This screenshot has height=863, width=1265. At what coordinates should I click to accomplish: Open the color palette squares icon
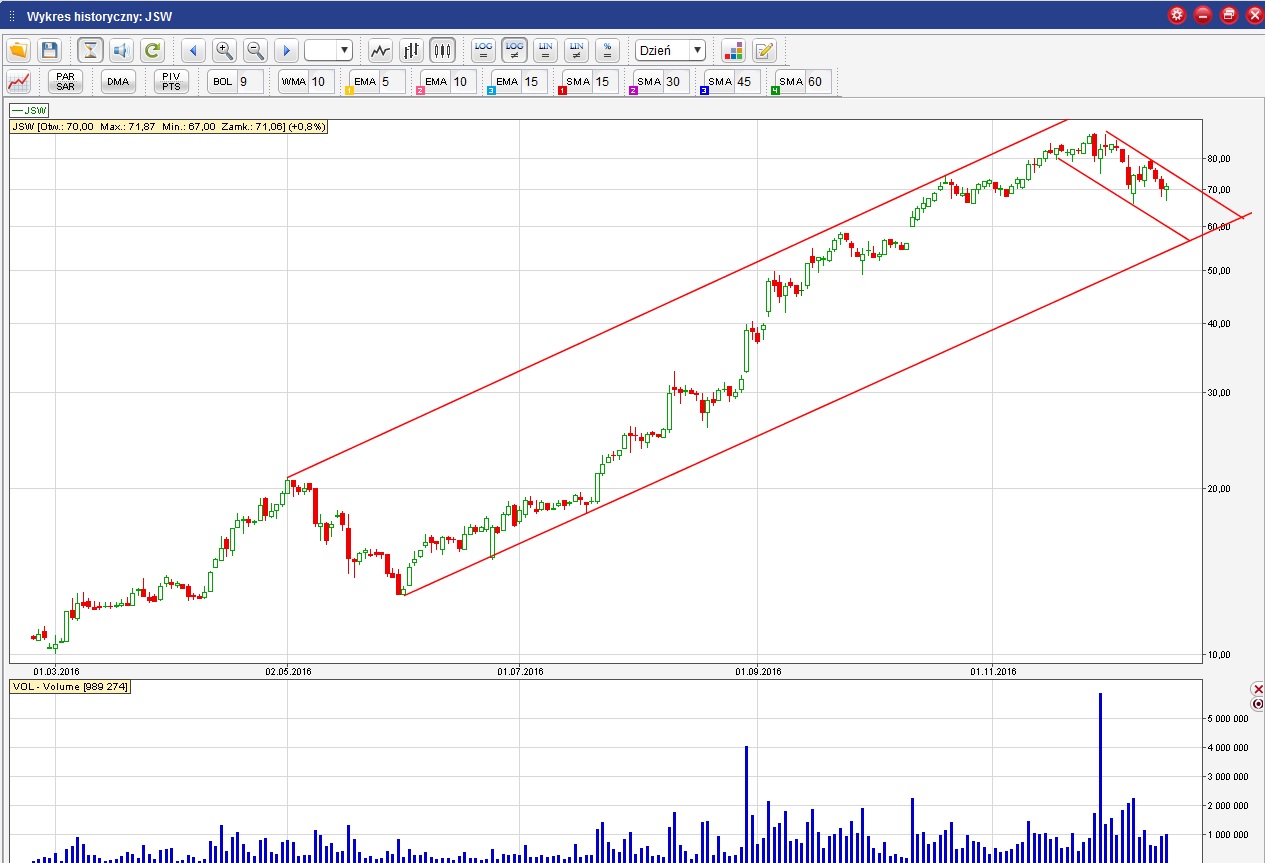click(x=733, y=50)
